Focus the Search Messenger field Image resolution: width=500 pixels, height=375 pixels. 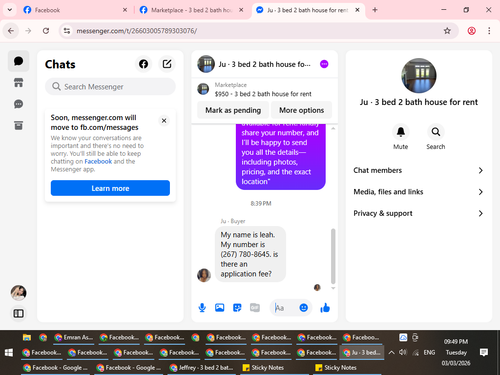[x=110, y=87]
